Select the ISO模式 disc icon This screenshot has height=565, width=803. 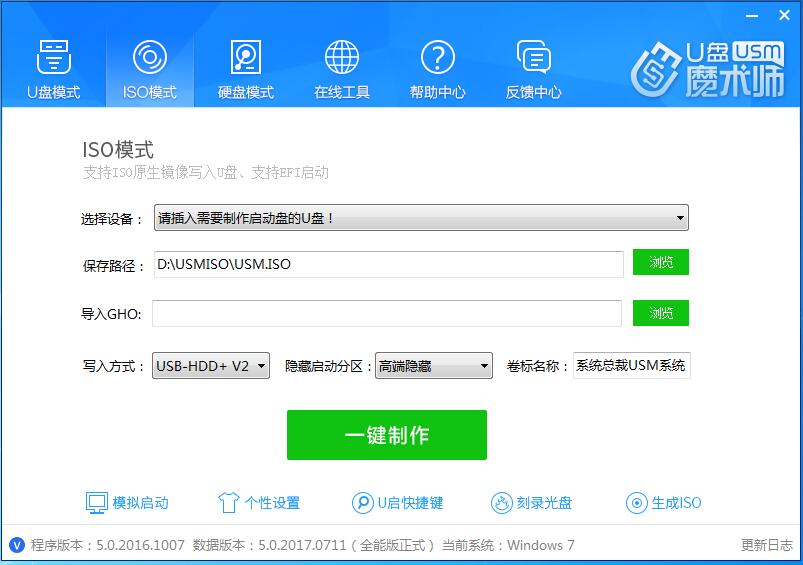point(149,57)
